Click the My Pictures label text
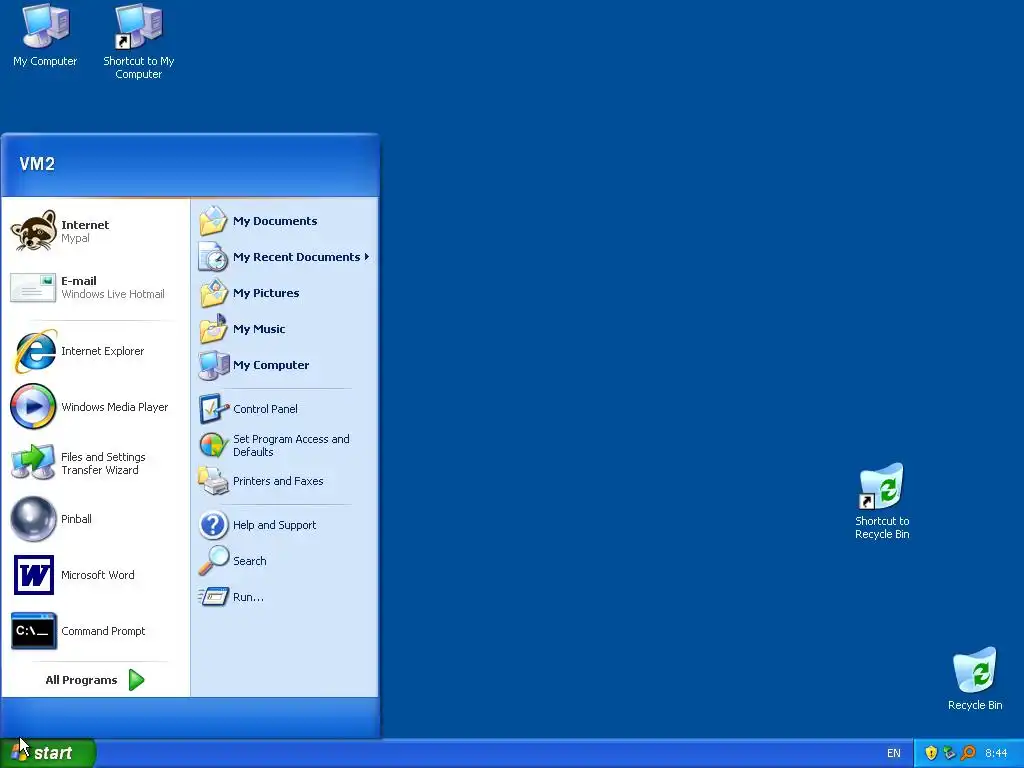Viewport: 1024px width, 768px height. click(x=266, y=293)
